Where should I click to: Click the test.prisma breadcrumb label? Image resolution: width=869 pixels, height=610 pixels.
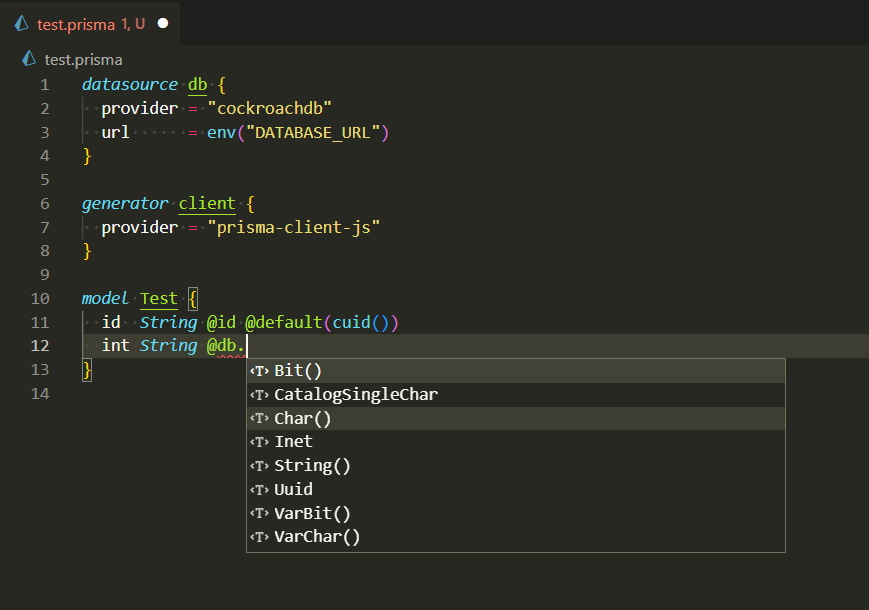pos(83,60)
